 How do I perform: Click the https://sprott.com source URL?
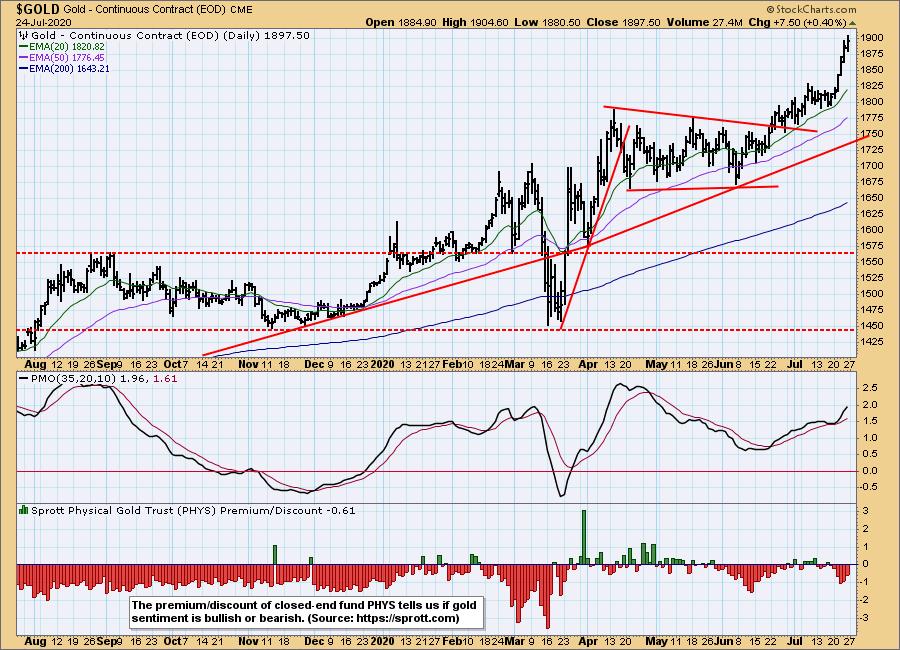406,618
